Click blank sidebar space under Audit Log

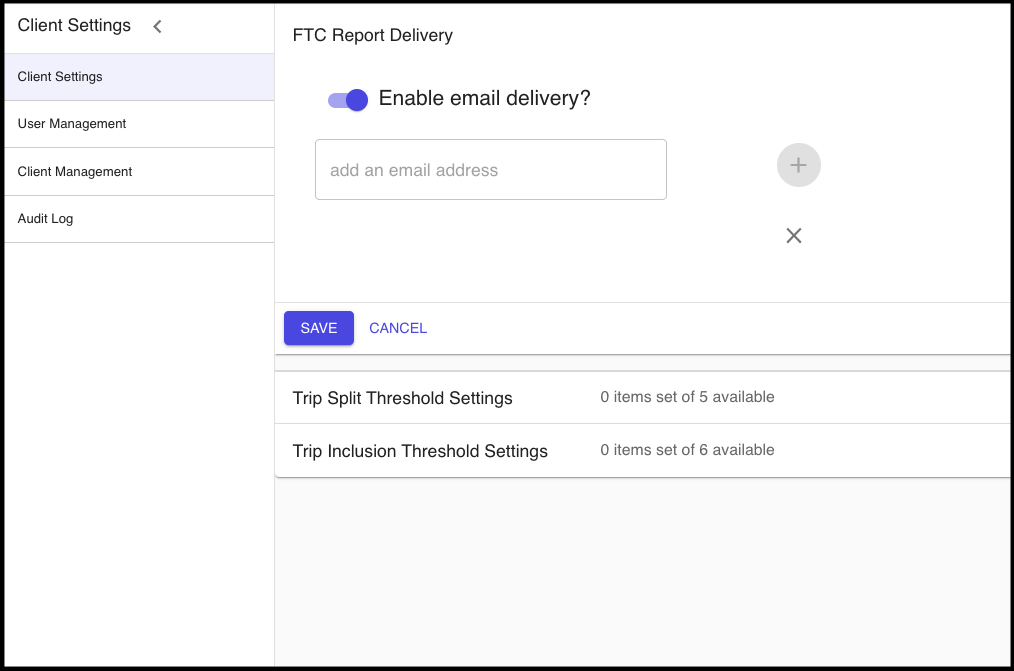138,450
